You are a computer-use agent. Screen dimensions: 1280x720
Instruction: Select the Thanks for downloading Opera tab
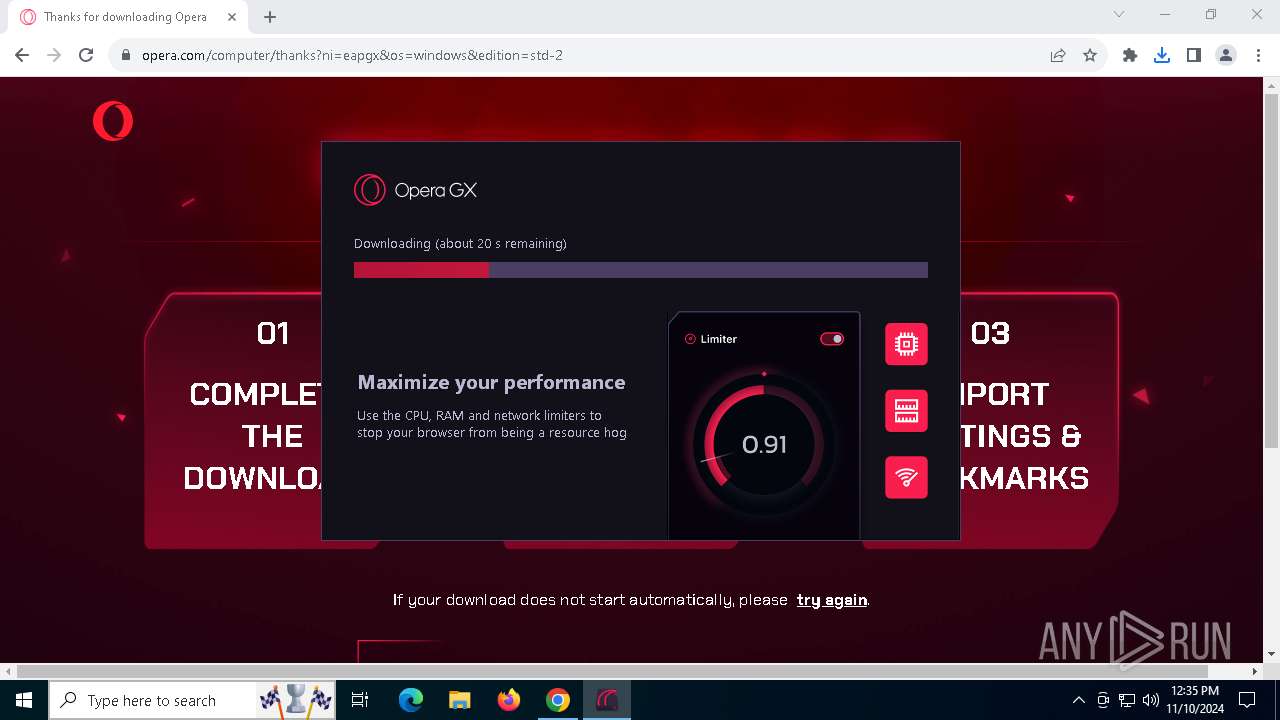pyautogui.click(x=128, y=17)
